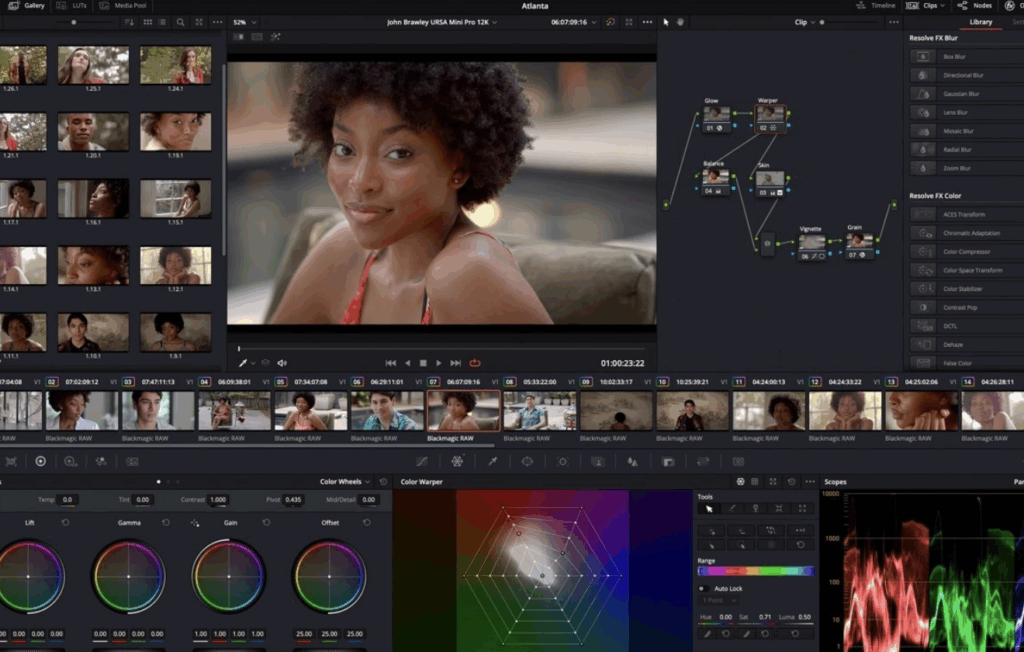Image resolution: width=1024 pixels, height=652 pixels.
Task: Toggle the loop playback button
Action: (475, 363)
